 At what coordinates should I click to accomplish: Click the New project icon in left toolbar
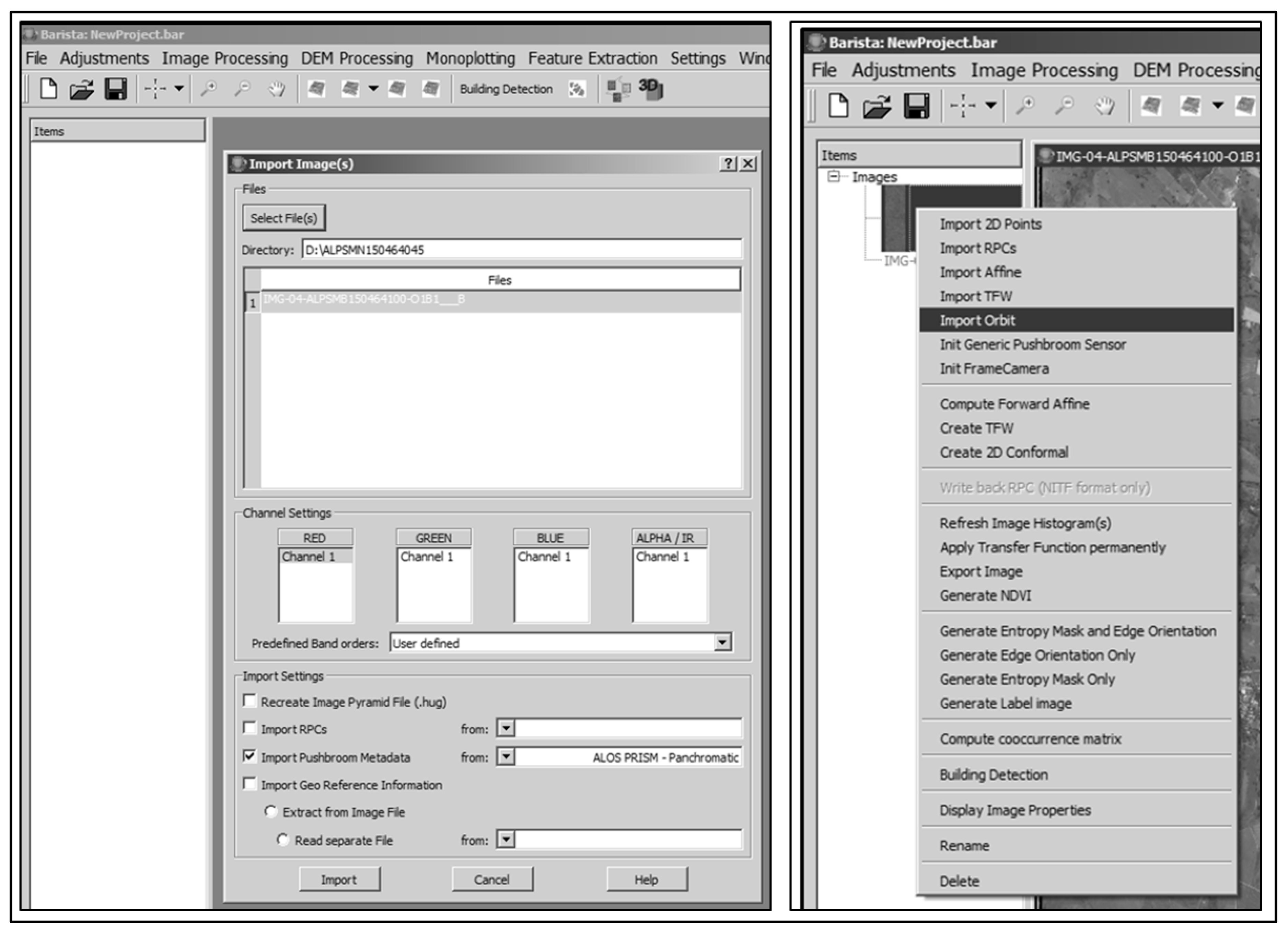pos(48,89)
